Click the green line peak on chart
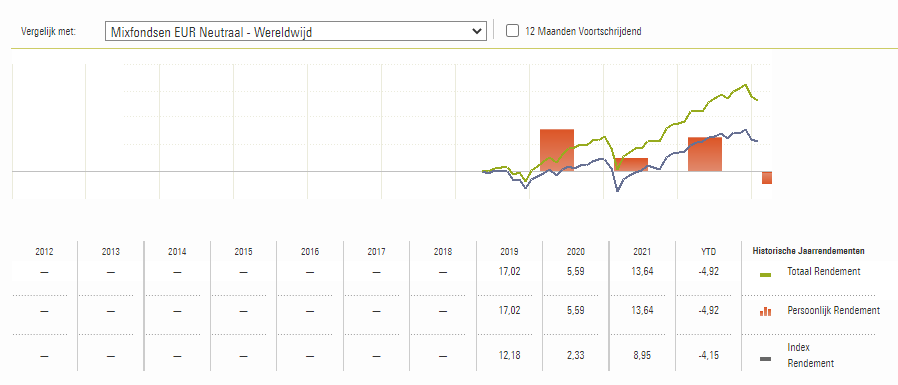The image size is (898, 385). 745,85
